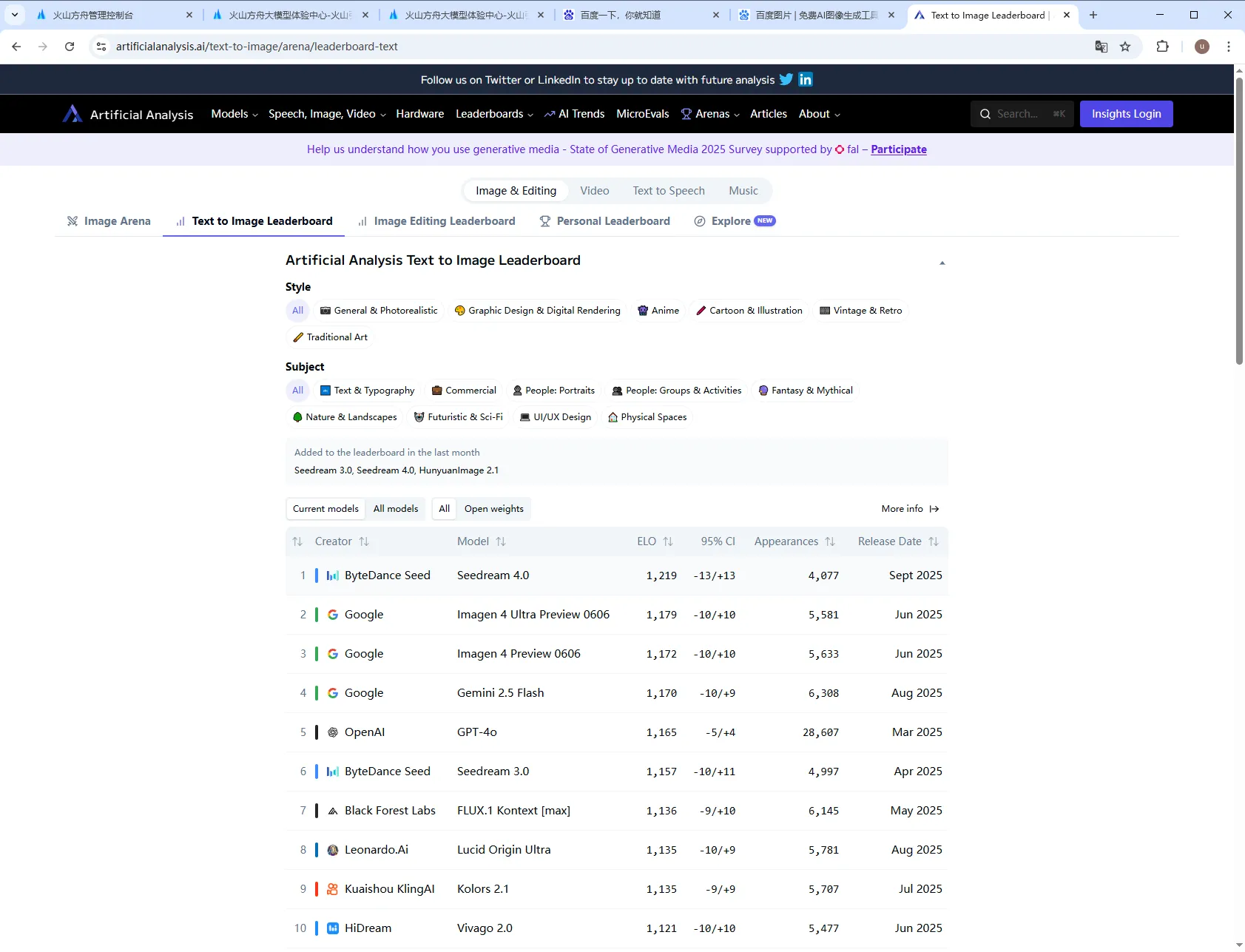Collapse the leaderboard section with the arrow

pos(942,263)
